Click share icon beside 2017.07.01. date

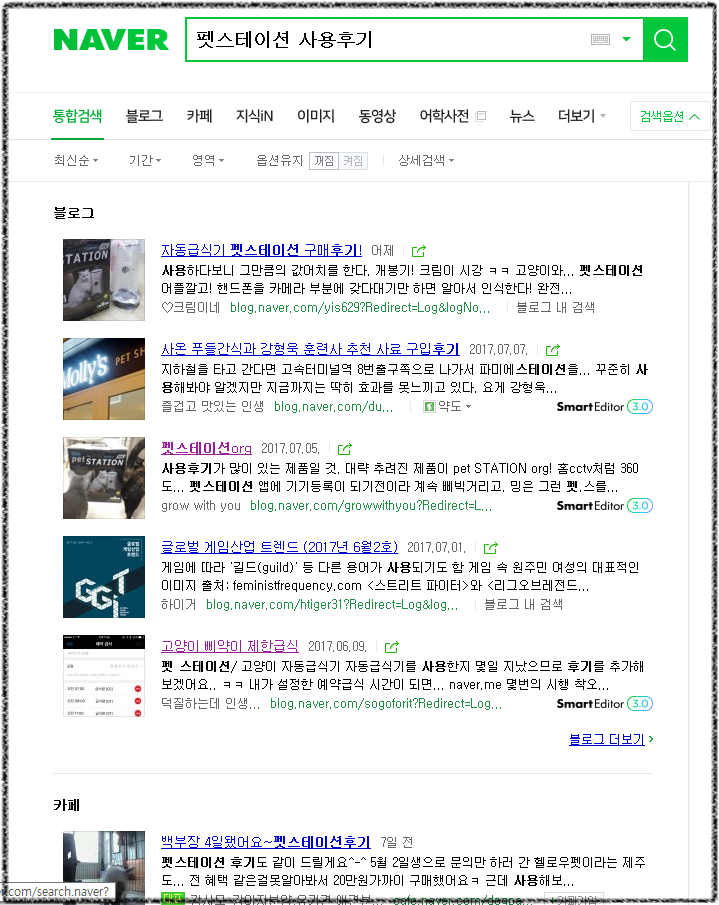pyautogui.click(x=490, y=548)
